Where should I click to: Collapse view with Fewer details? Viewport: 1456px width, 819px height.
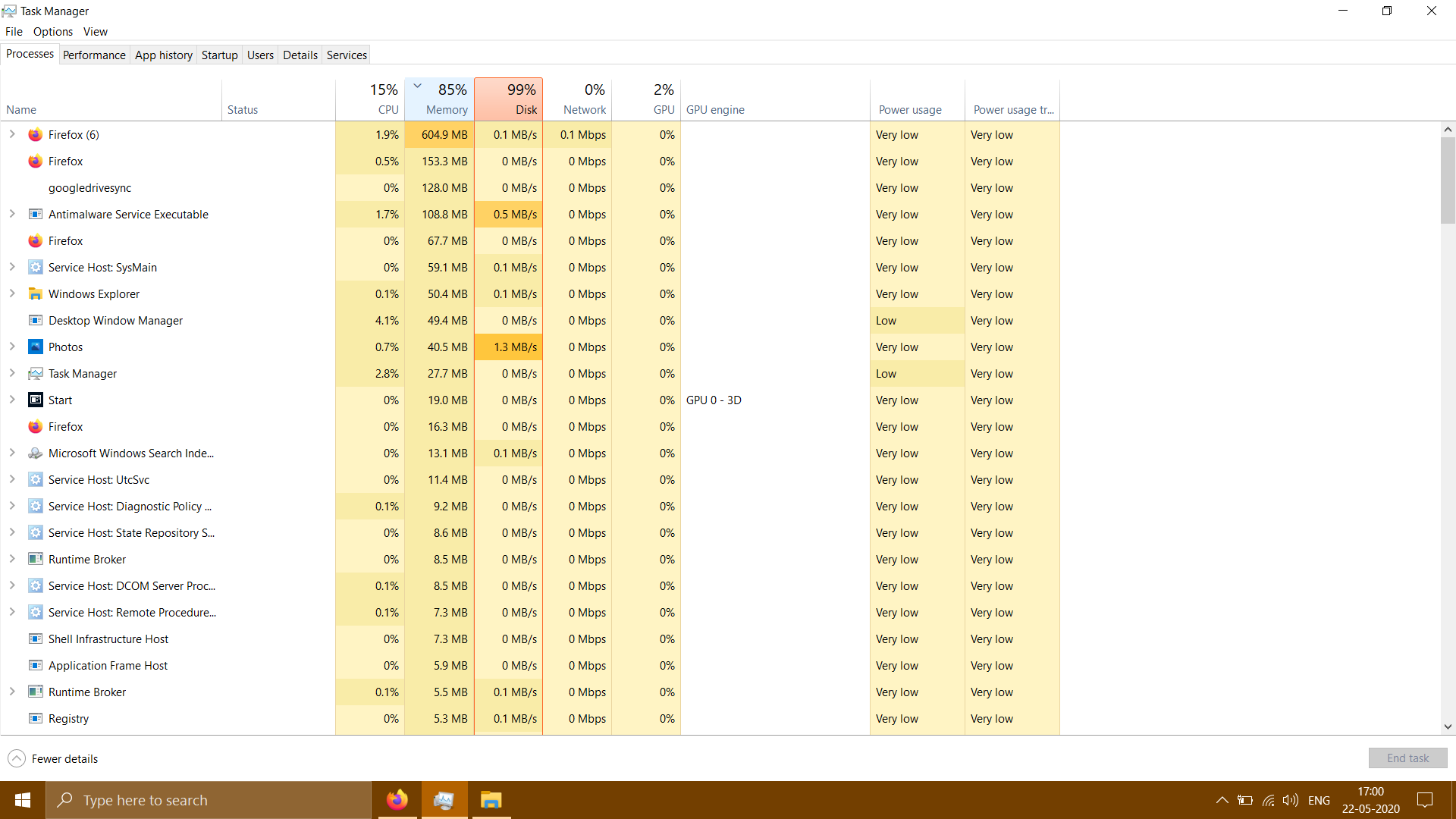[53, 759]
